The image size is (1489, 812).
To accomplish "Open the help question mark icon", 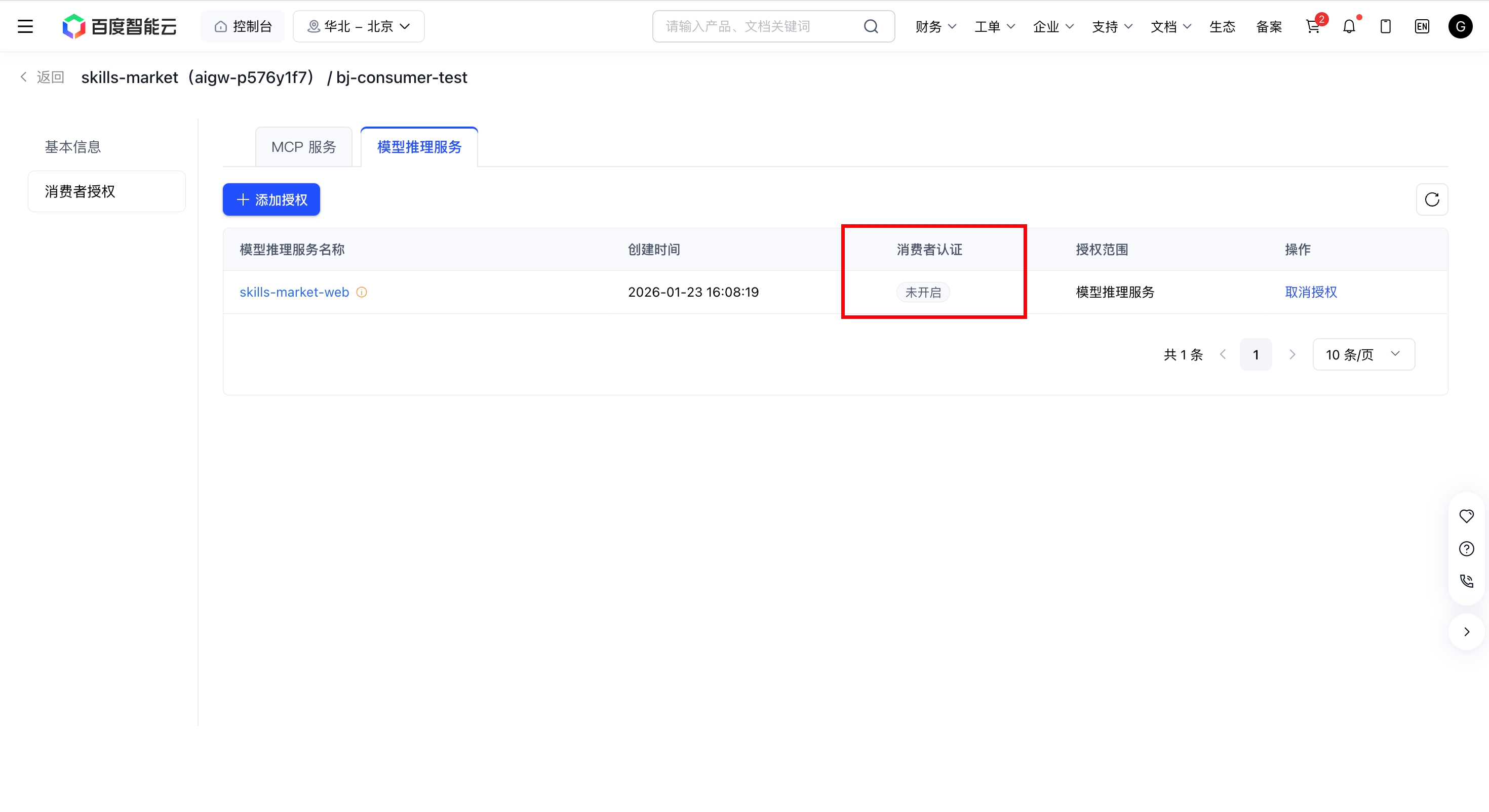I will point(1466,548).
